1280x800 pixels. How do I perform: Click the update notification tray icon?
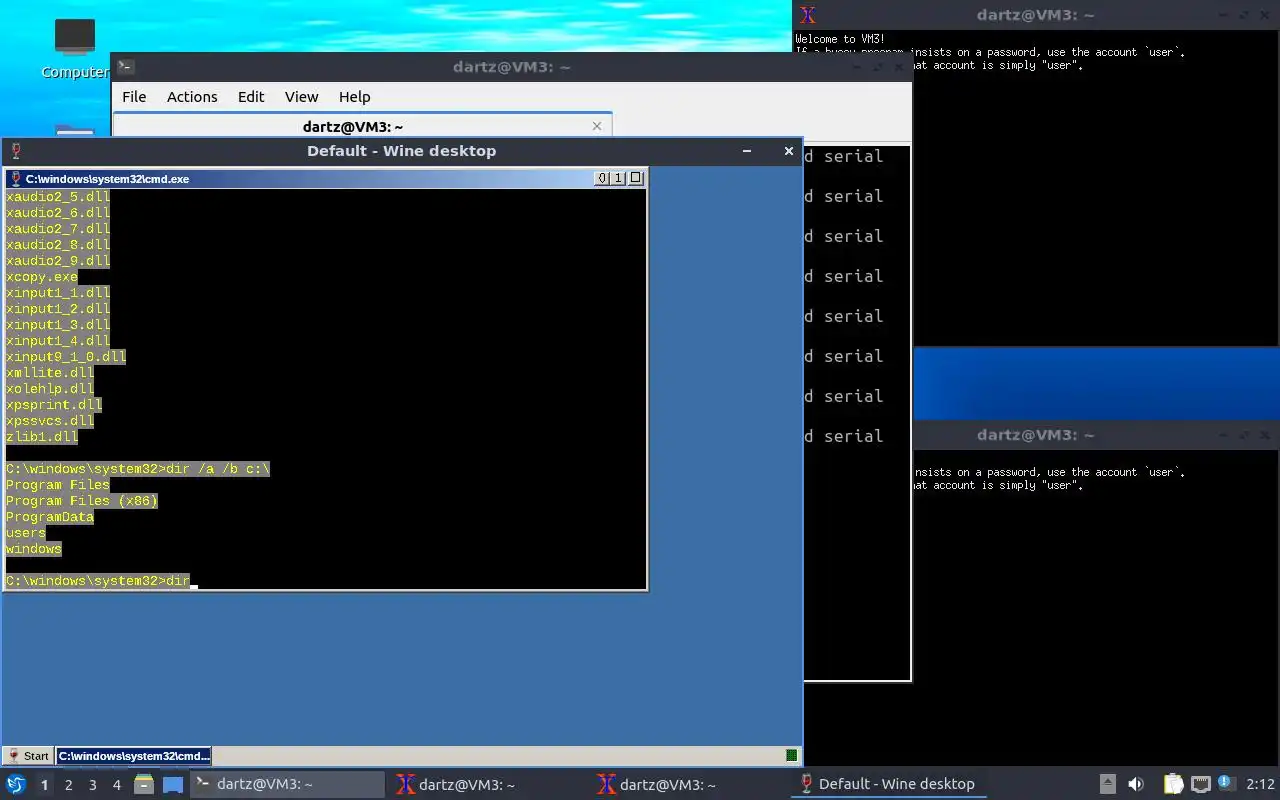click(x=1227, y=784)
